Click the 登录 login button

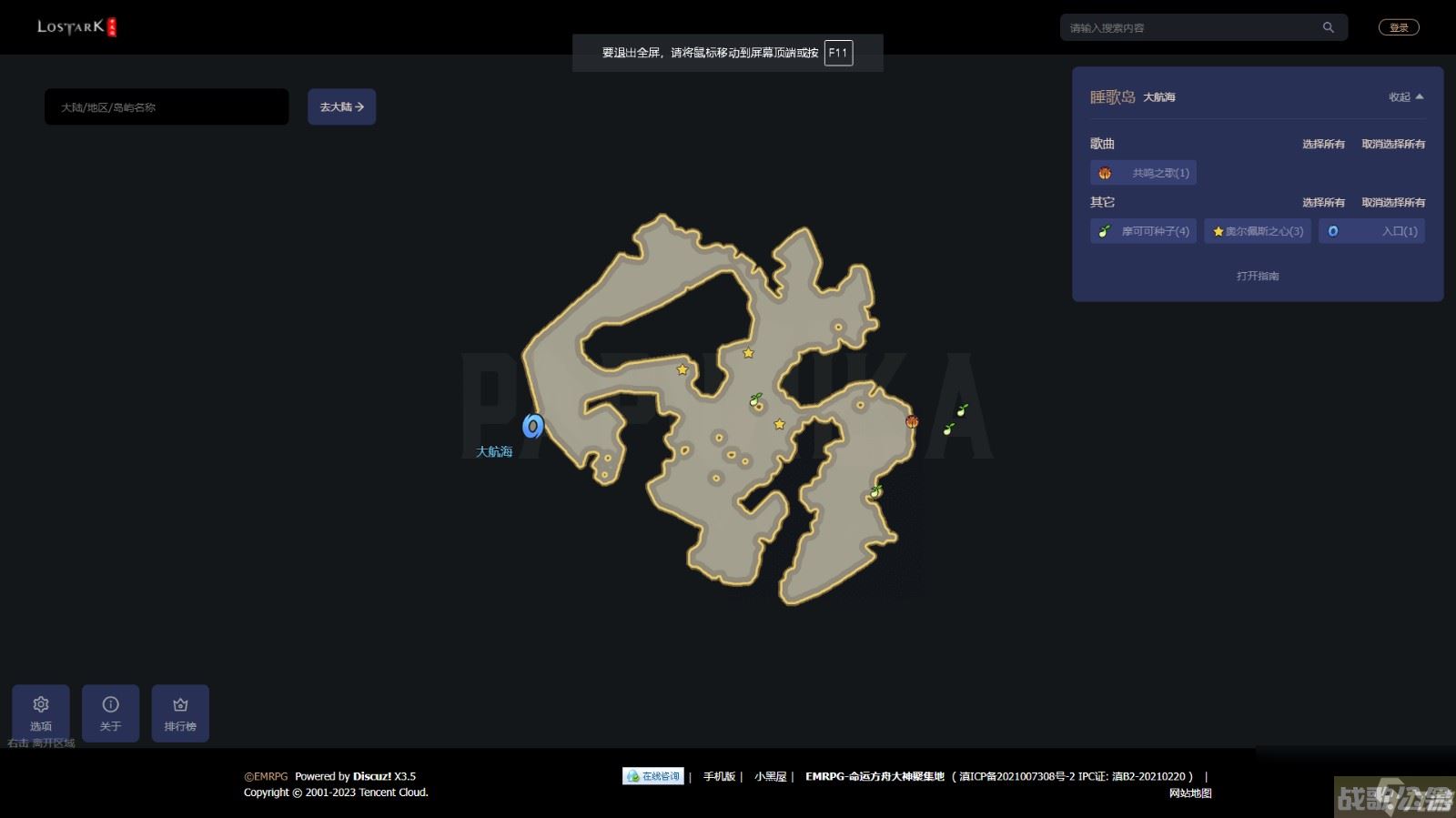click(x=1399, y=27)
